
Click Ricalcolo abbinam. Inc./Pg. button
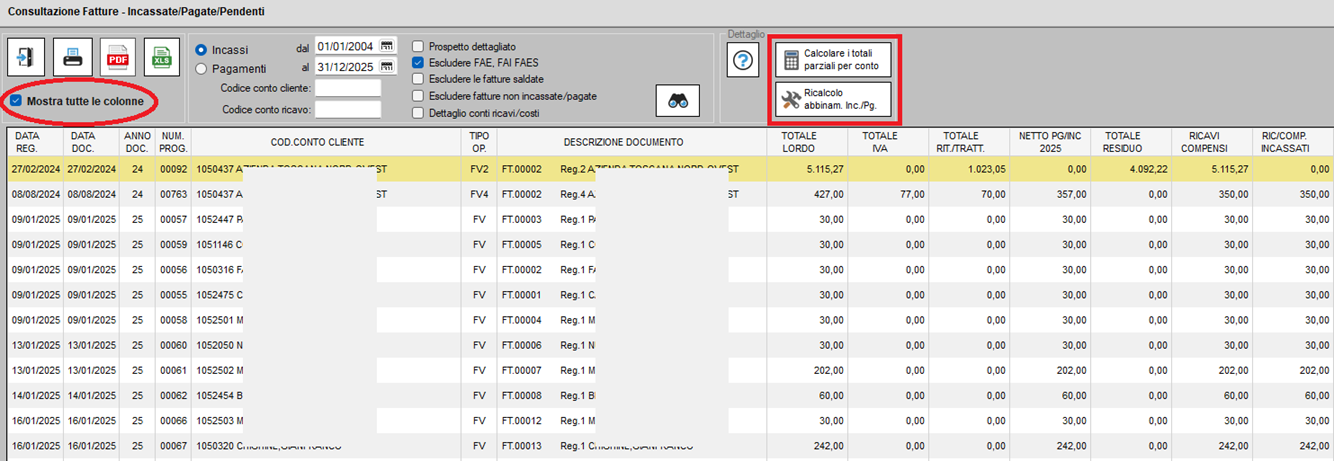coord(833,98)
